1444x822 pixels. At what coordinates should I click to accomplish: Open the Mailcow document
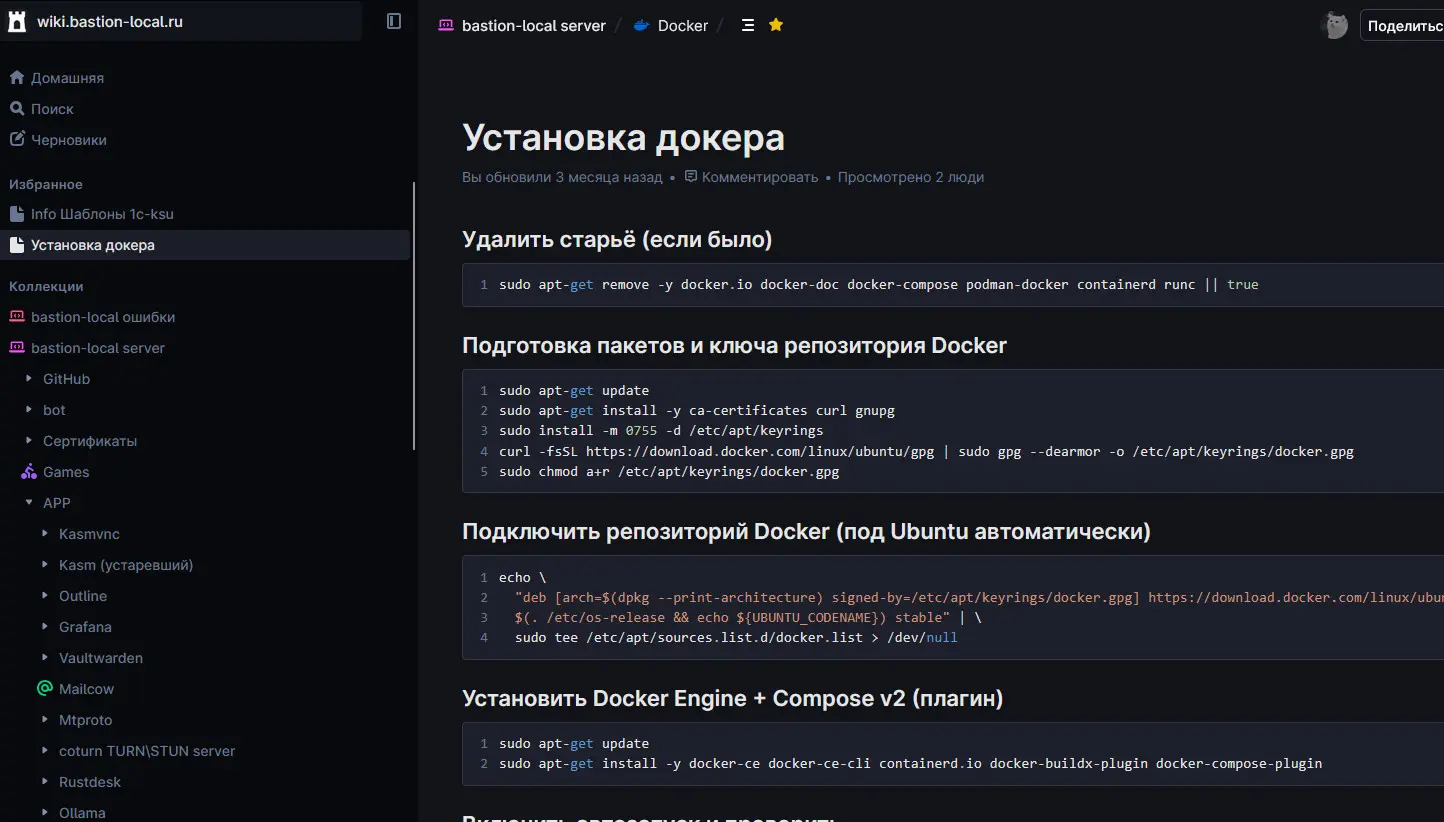(x=86, y=689)
